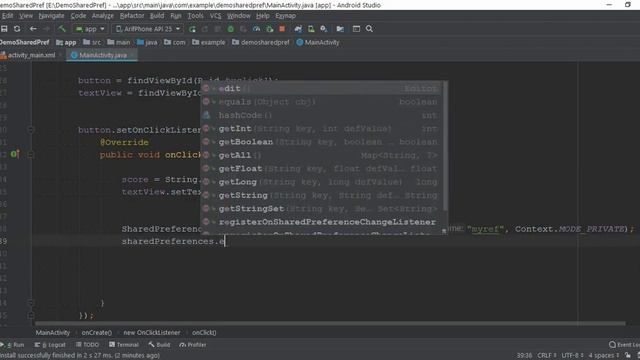
Task: Click the window layout icon beside search
Action: point(356,29)
